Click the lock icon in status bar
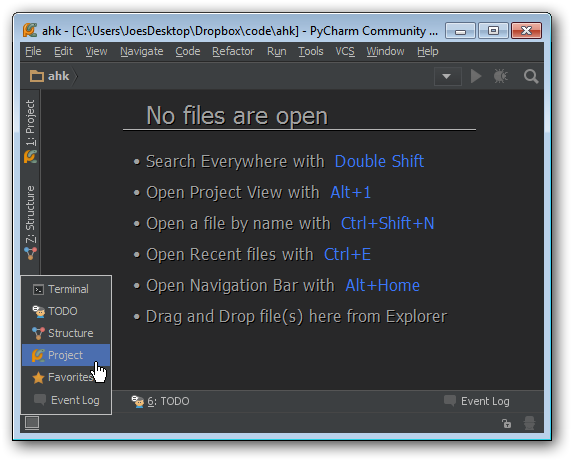 pyautogui.click(x=506, y=423)
